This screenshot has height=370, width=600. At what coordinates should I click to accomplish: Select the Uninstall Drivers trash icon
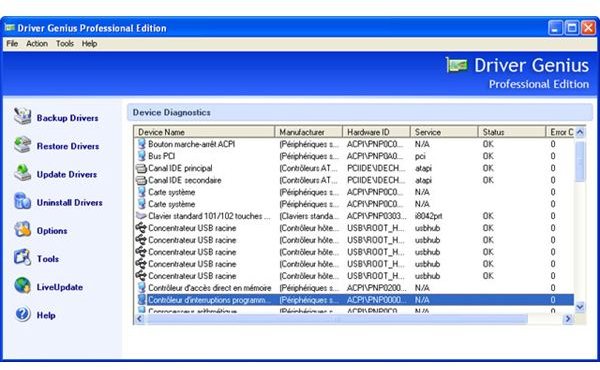[x=23, y=201]
